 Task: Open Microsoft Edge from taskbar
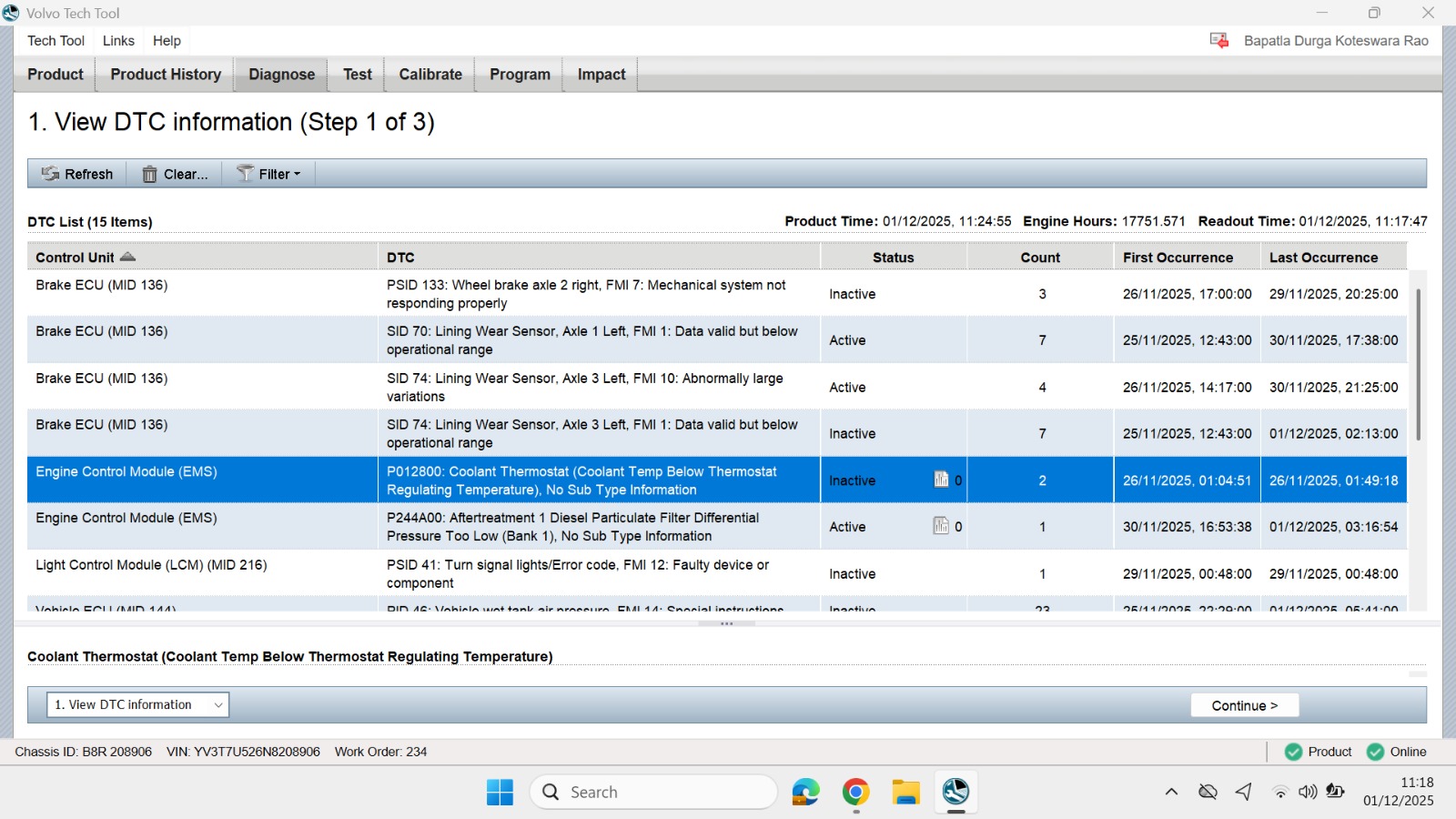805,793
